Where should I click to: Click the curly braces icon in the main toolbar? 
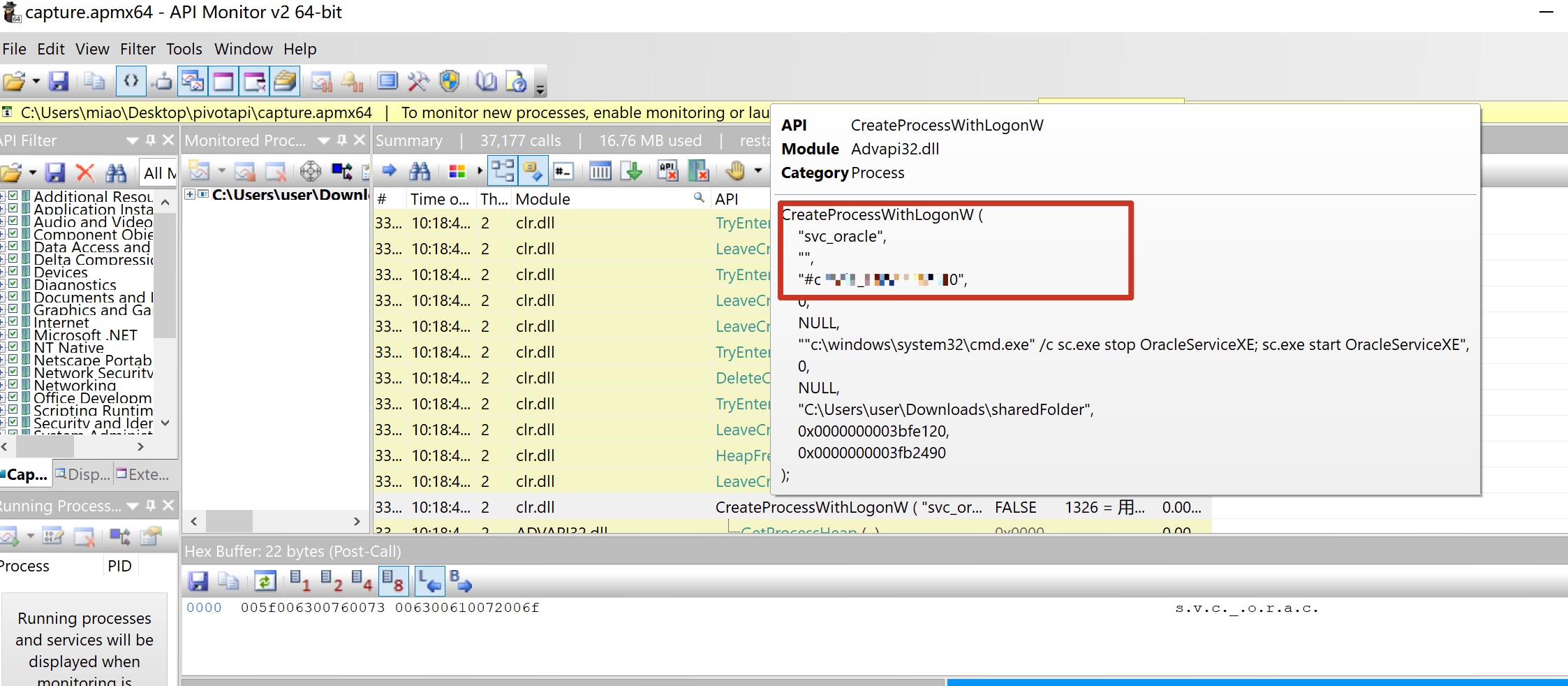click(131, 81)
